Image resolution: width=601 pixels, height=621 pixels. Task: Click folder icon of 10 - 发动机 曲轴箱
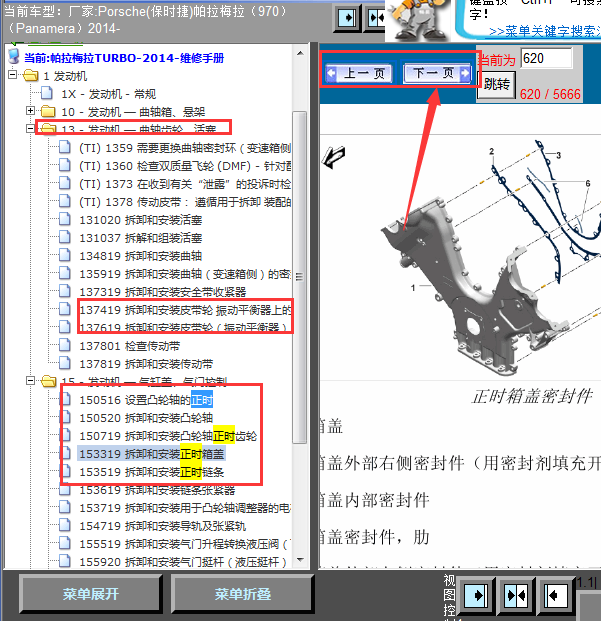[x=48, y=111]
